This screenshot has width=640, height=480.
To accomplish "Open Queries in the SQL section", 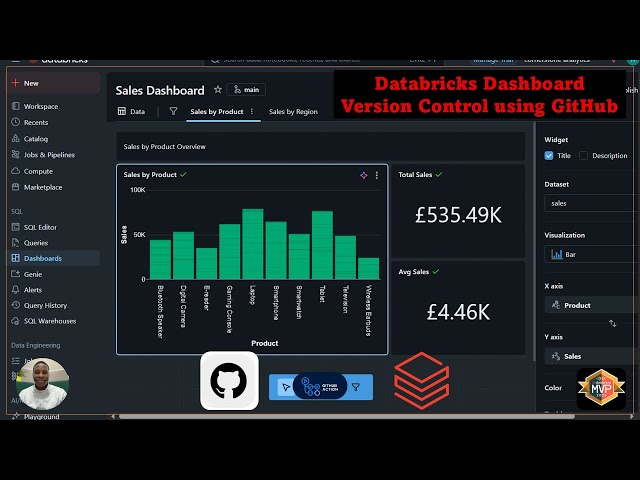I will [36, 243].
